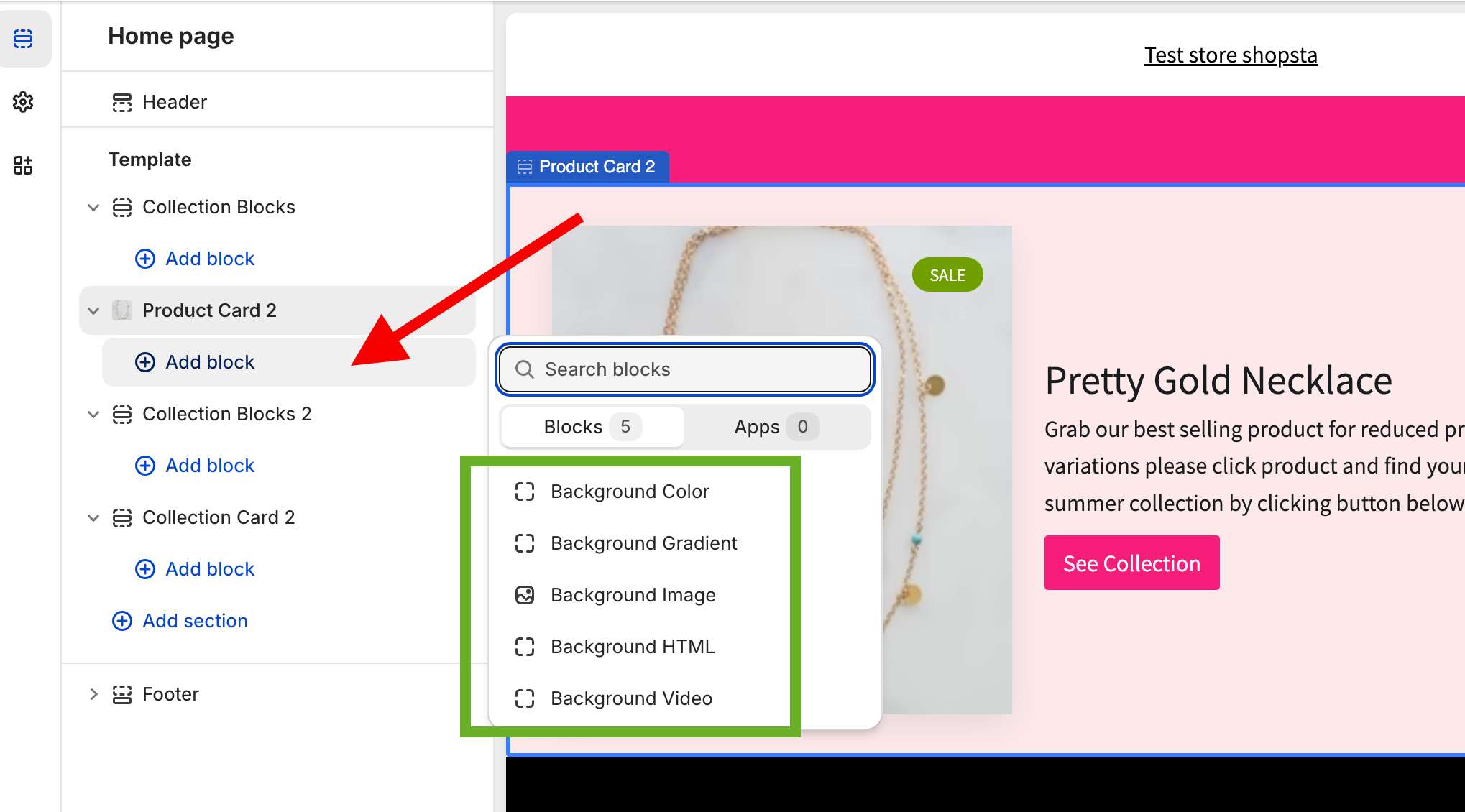Expand the Collection Blocks 2 section
Screen dimensions: 1465x812
coord(91,414)
